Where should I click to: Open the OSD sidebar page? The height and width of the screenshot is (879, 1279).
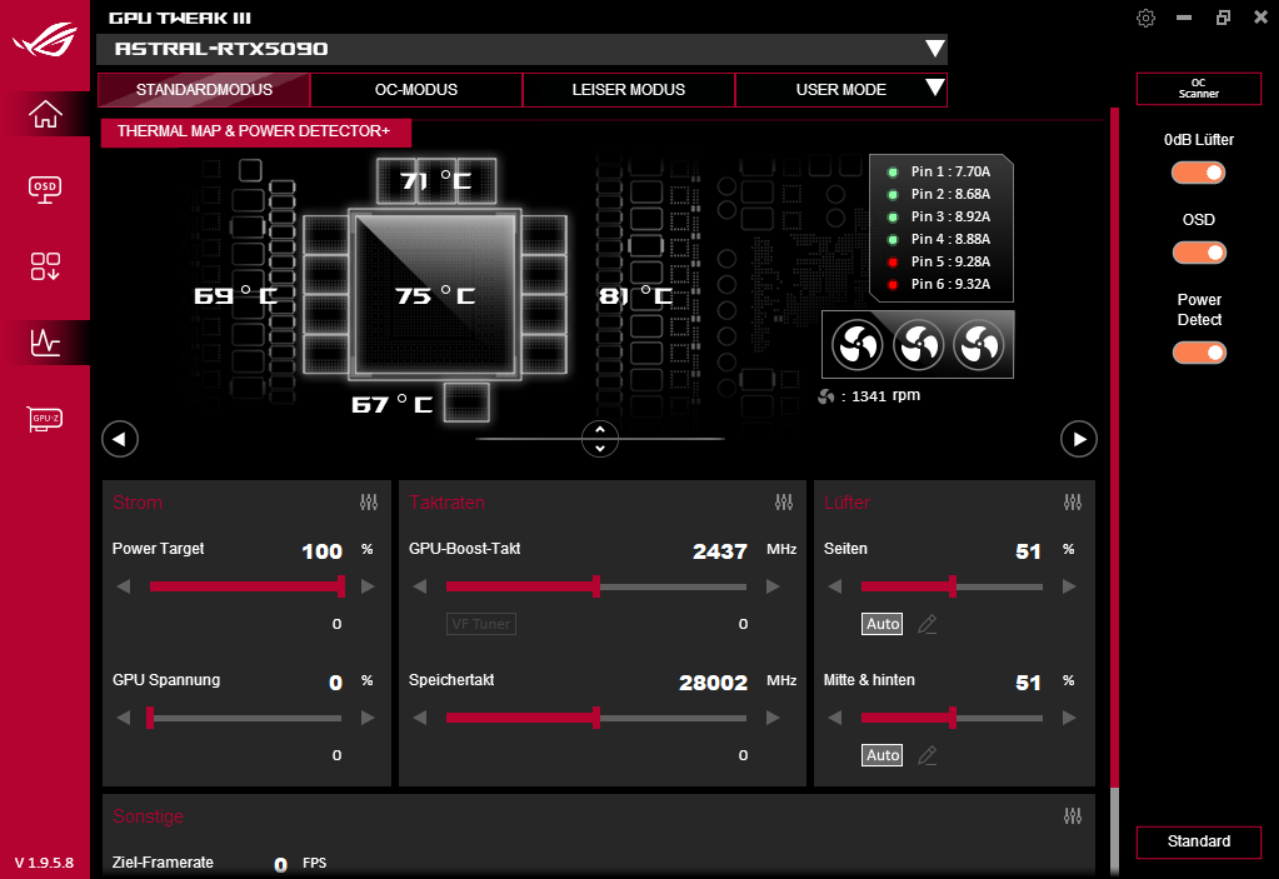(x=45, y=188)
